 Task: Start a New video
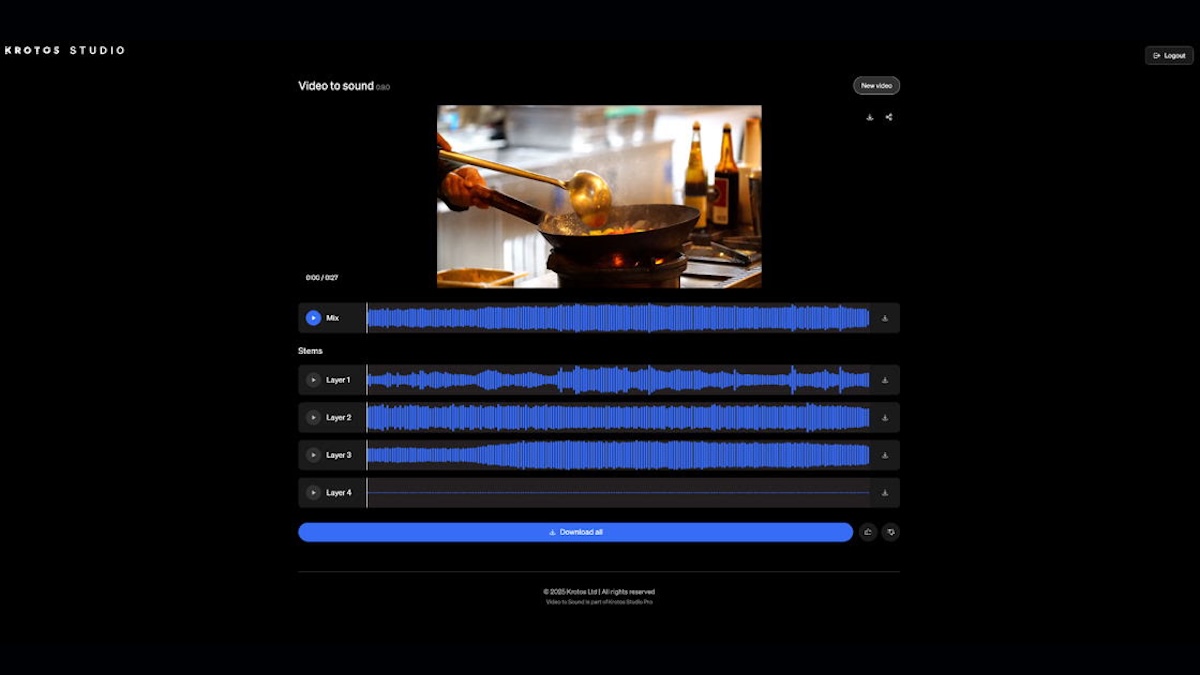pos(874,85)
